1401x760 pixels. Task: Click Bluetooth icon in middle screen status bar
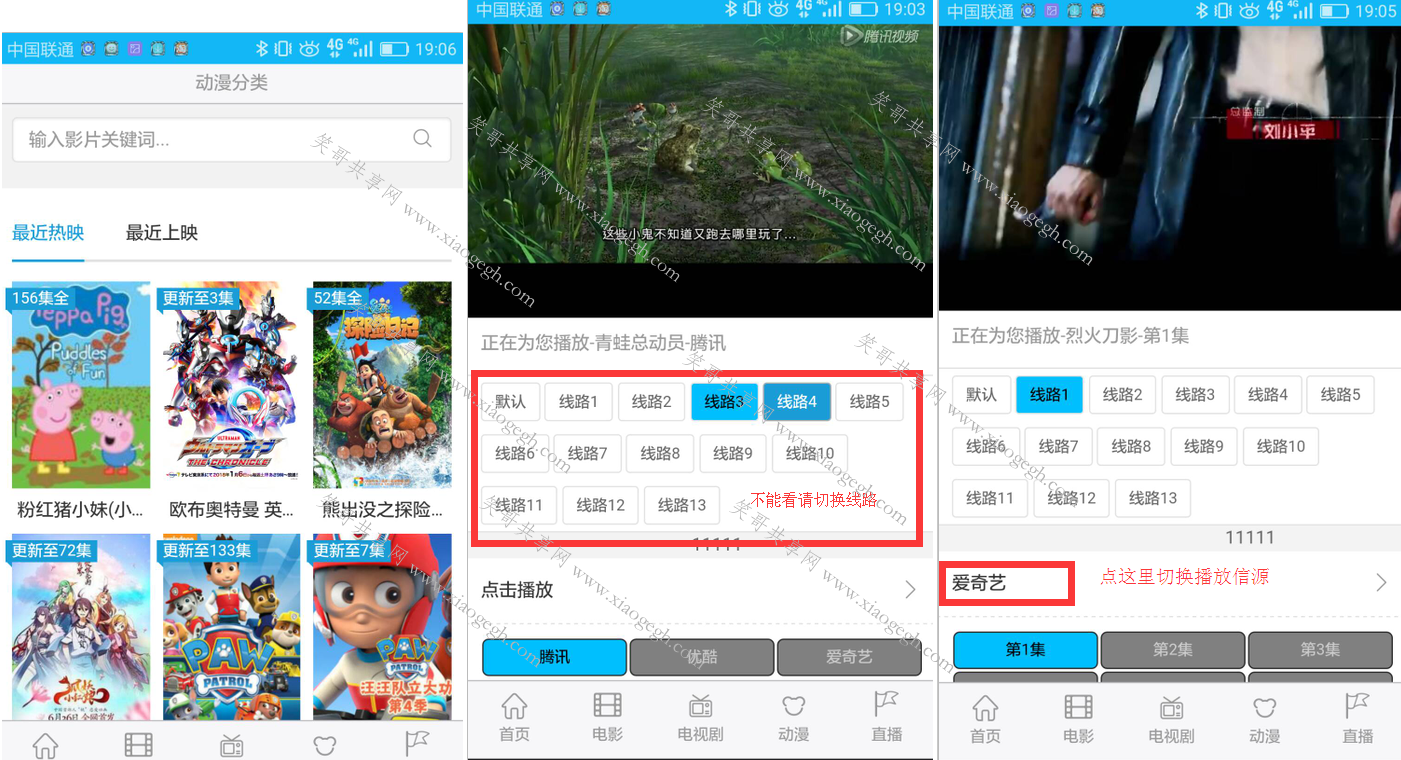[x=731, y=10]
